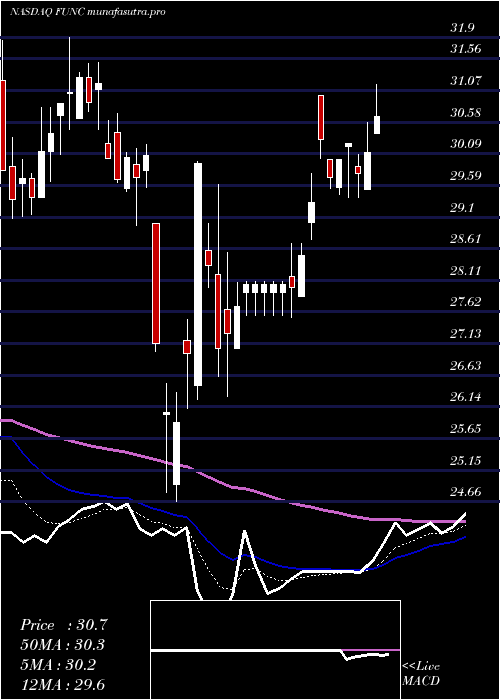Select the 28.61 price axis label
500x700 pixels.
coord(466,239)
